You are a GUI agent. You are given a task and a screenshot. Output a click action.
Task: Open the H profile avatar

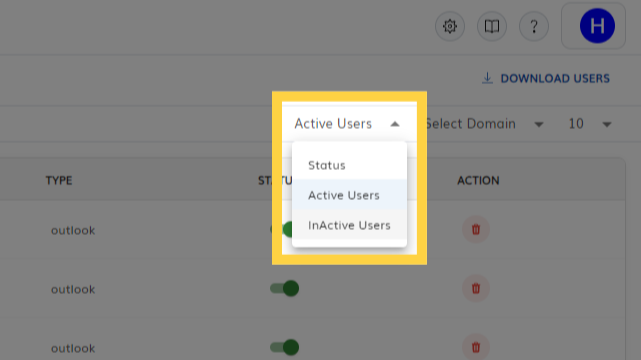tap(597, 26)
